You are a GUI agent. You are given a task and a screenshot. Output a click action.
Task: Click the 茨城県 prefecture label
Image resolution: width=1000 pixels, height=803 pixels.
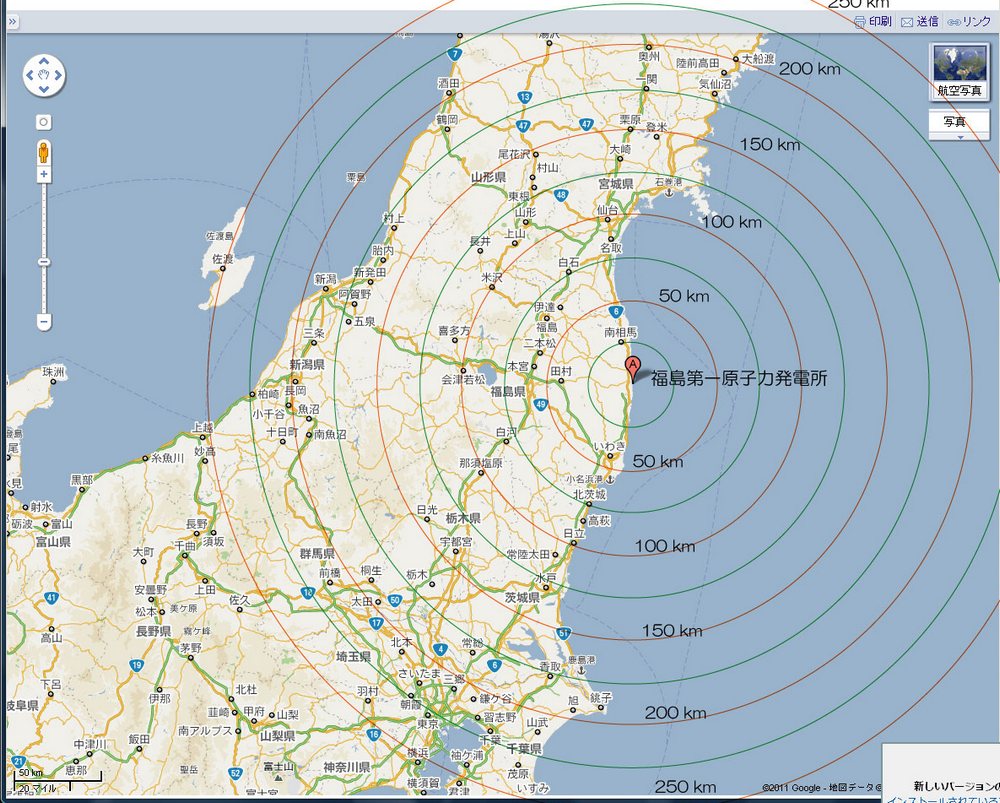522,598
